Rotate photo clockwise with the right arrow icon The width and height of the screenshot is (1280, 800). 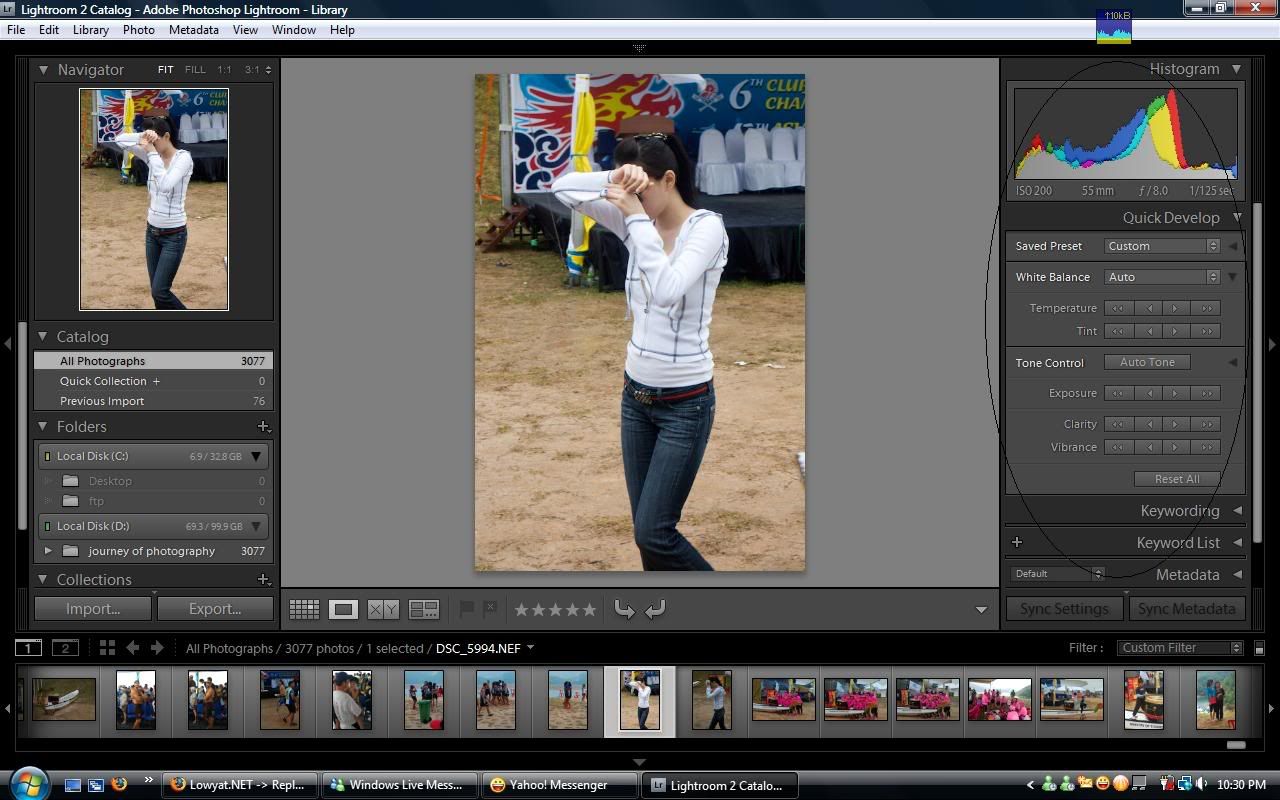point(656,609)
